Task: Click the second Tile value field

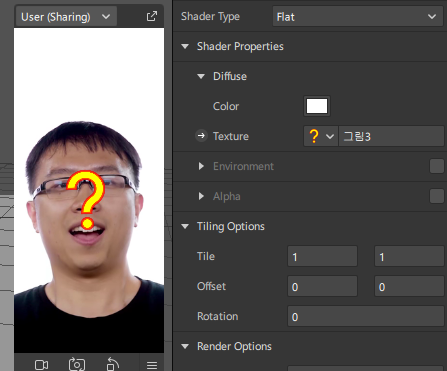Action: (409, 256)
